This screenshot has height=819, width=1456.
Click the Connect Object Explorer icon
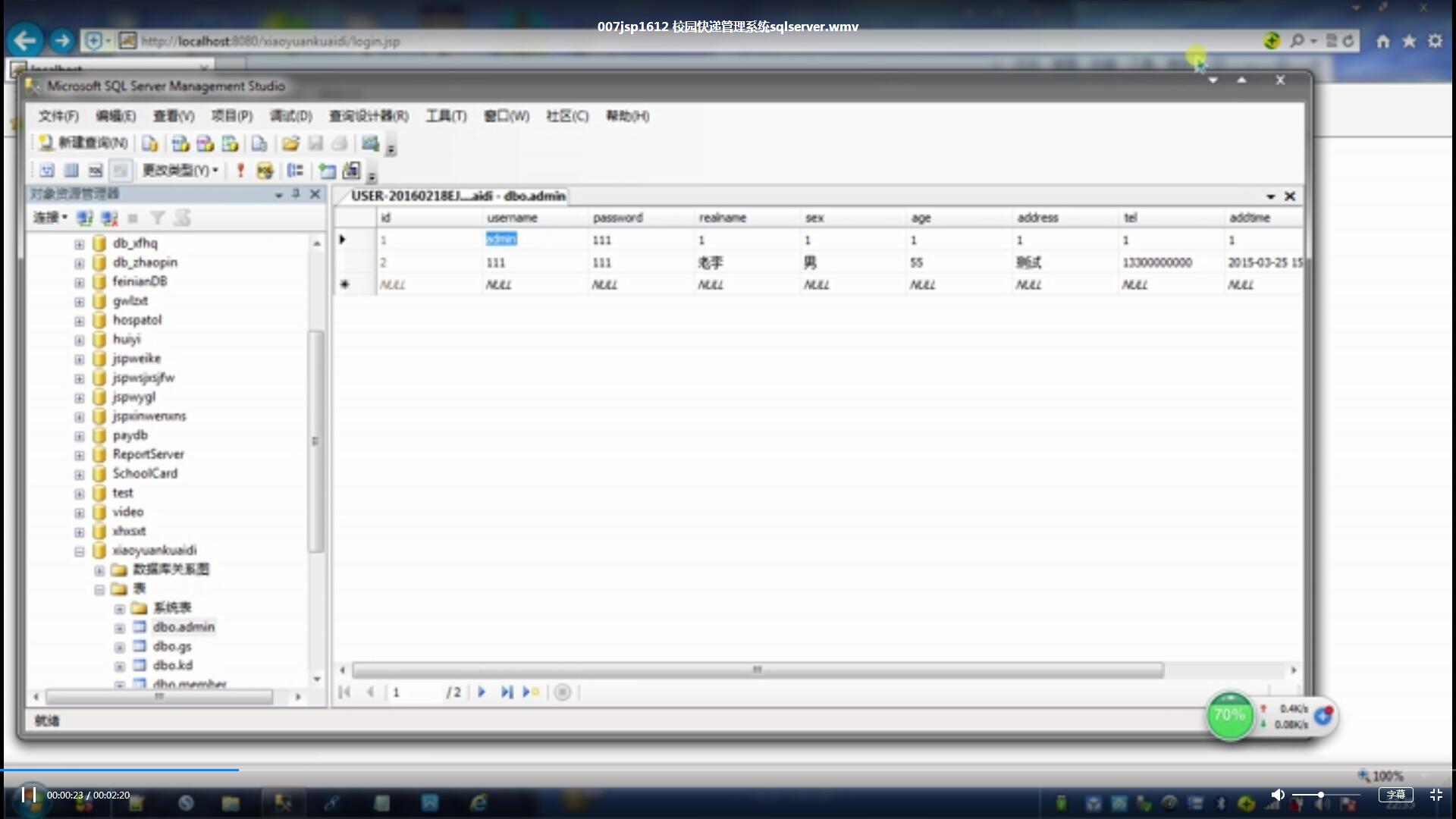coord(85,218)
